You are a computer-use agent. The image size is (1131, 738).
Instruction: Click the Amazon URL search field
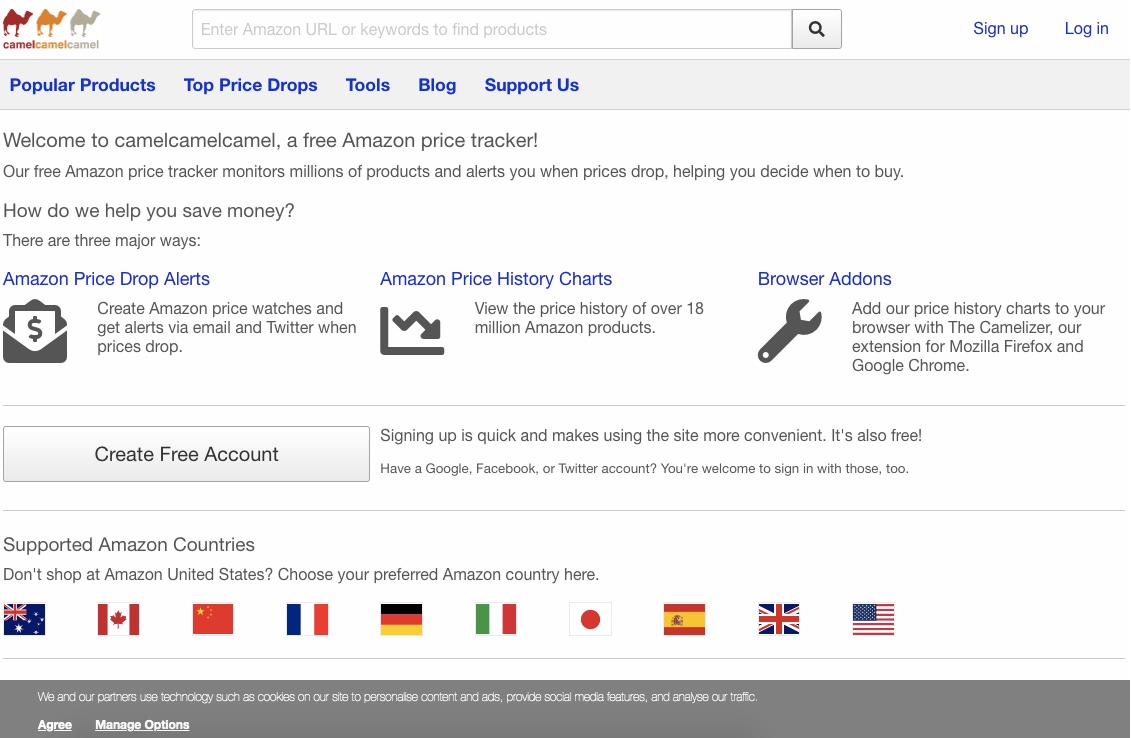point(492,29)
